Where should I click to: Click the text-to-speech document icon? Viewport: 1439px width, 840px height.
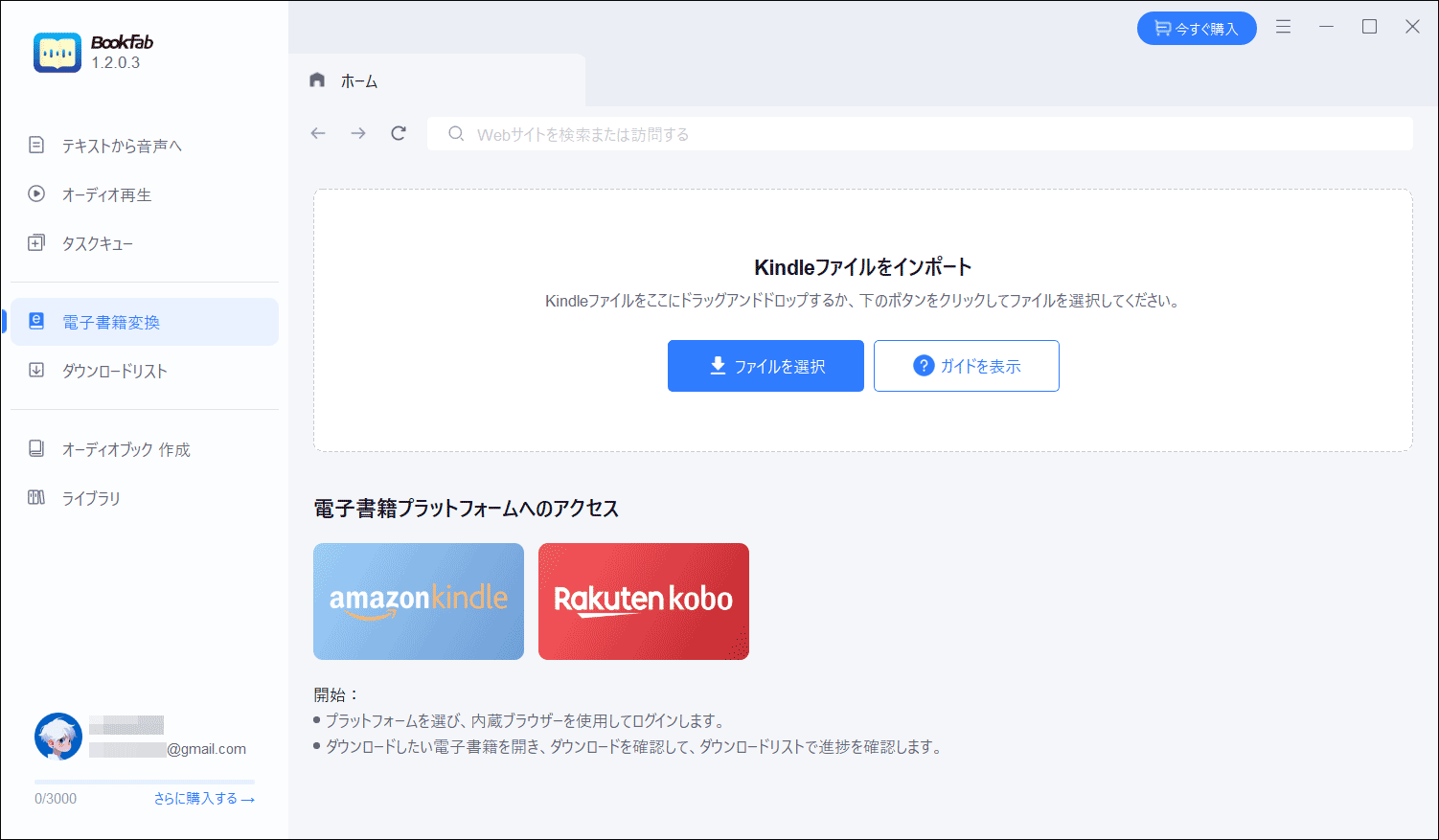(36, 145)
